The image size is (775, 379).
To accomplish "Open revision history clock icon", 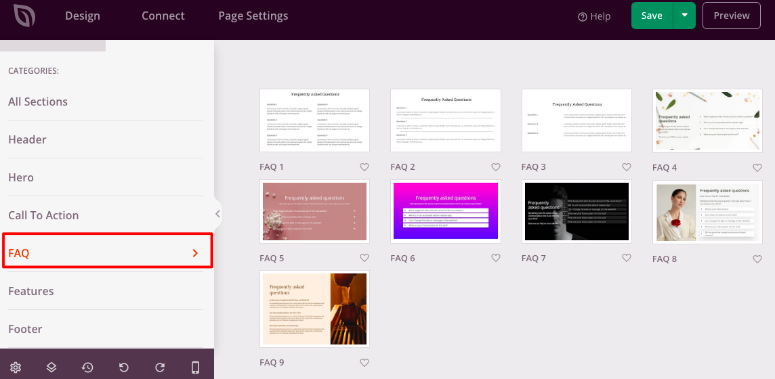I will pos(87,367).
